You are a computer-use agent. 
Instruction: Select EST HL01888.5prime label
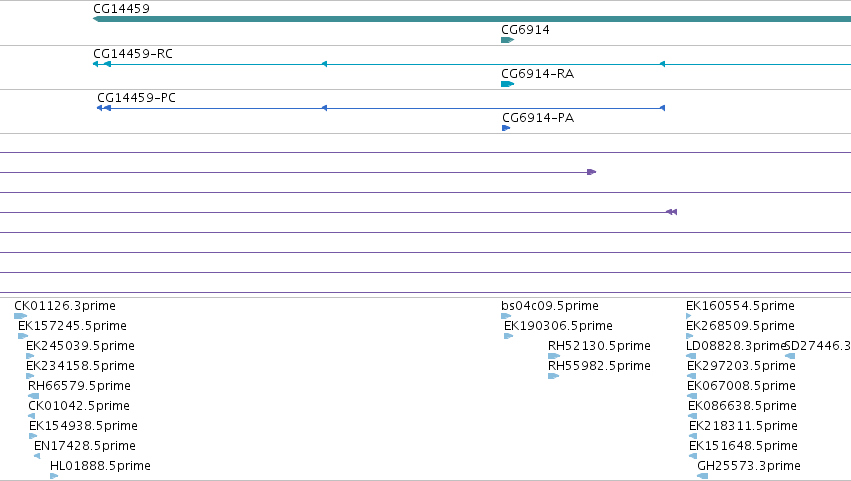[x=100, y=466]
